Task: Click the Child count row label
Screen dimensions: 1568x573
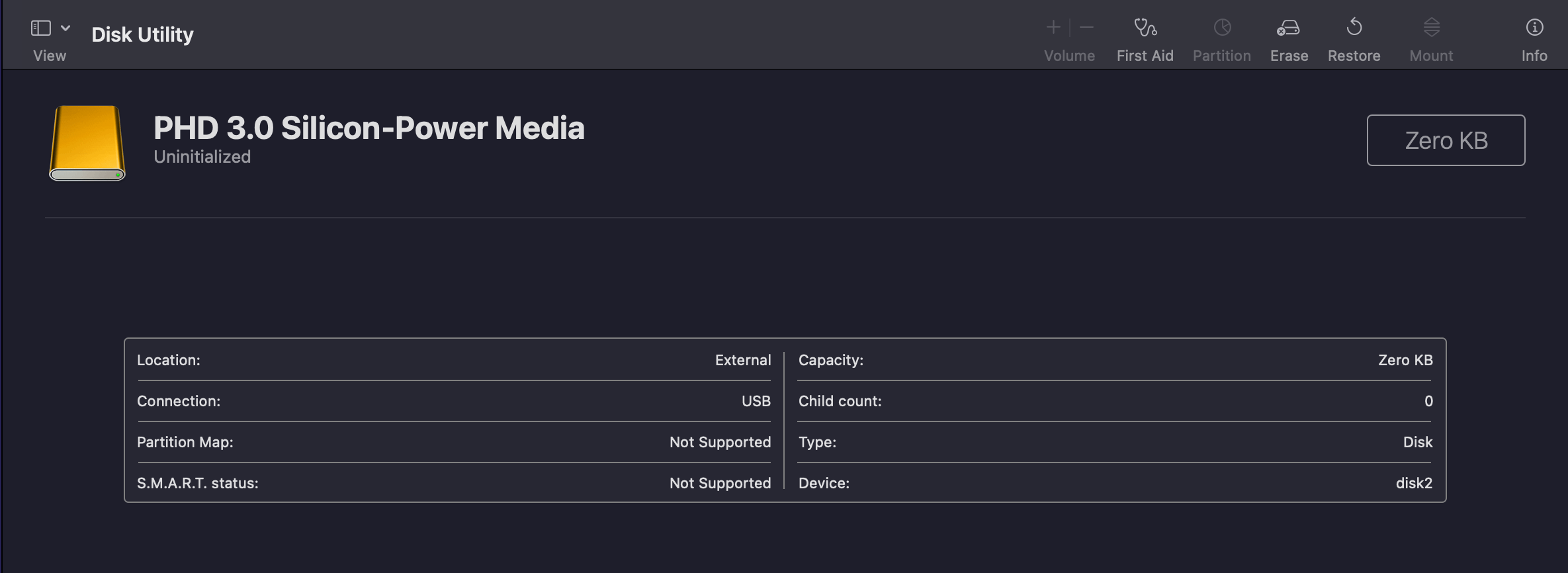Action: (x=840, y=401)
